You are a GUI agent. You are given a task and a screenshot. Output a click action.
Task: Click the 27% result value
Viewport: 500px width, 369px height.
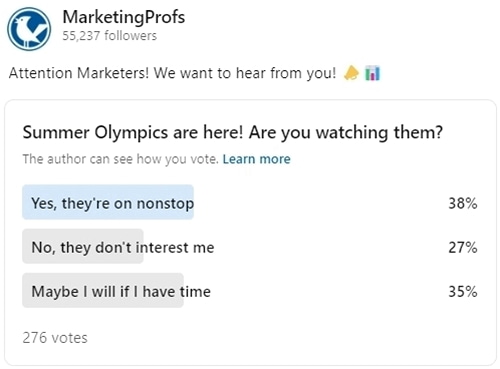tap(463, 247)
